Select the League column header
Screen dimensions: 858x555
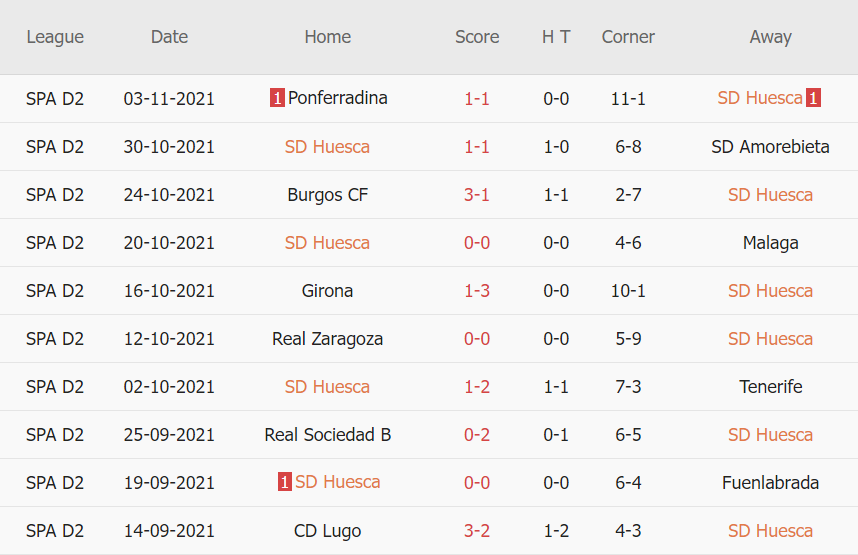[x=55, y=37]
